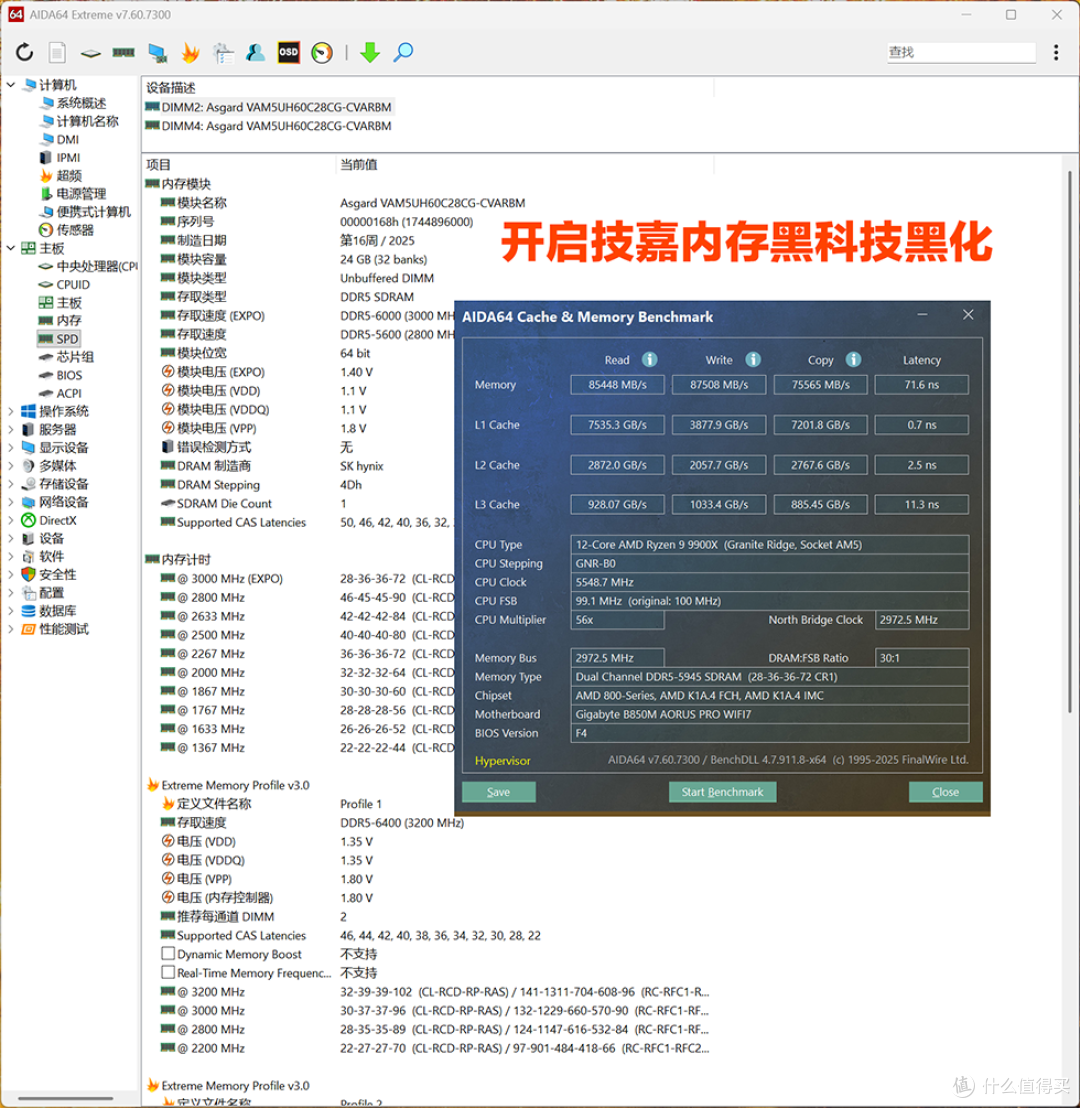
Task: Click the Refresh toolbar icon
Action: (25, 52)
